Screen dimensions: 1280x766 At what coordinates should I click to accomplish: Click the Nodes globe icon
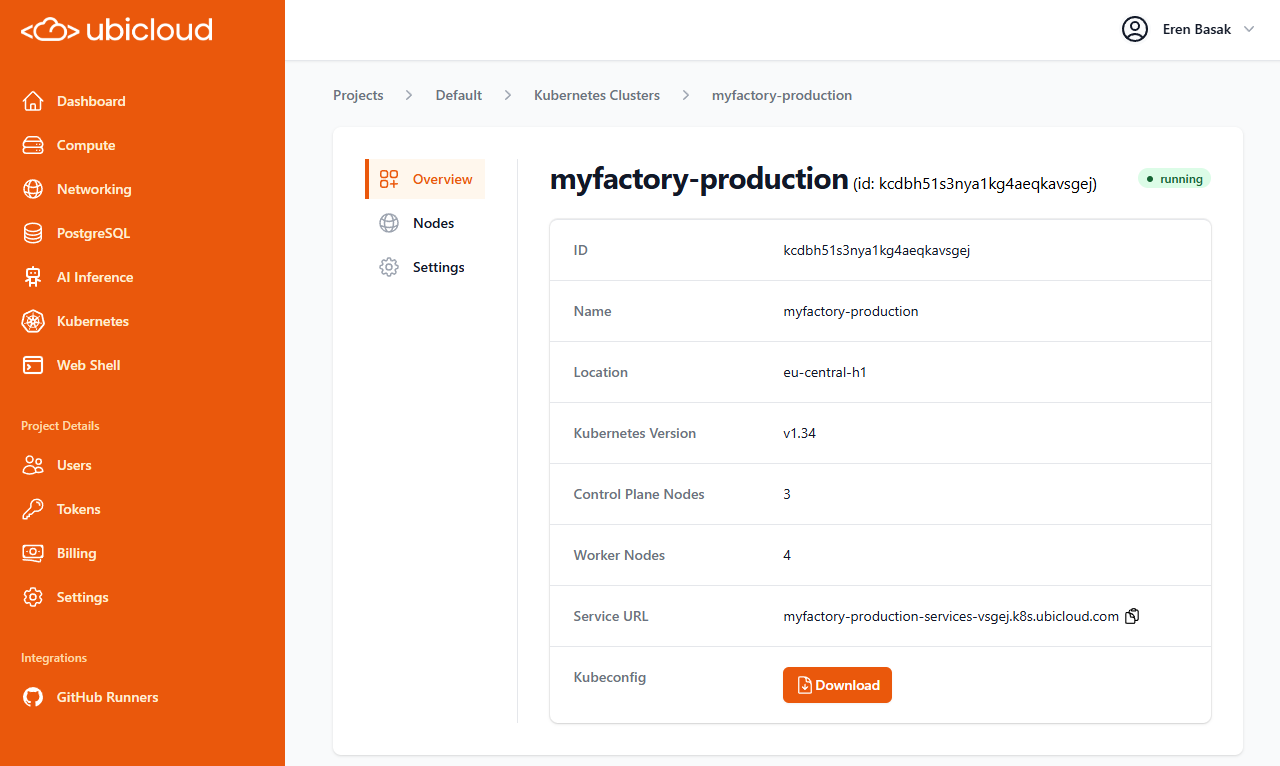[x=389, y=223]
